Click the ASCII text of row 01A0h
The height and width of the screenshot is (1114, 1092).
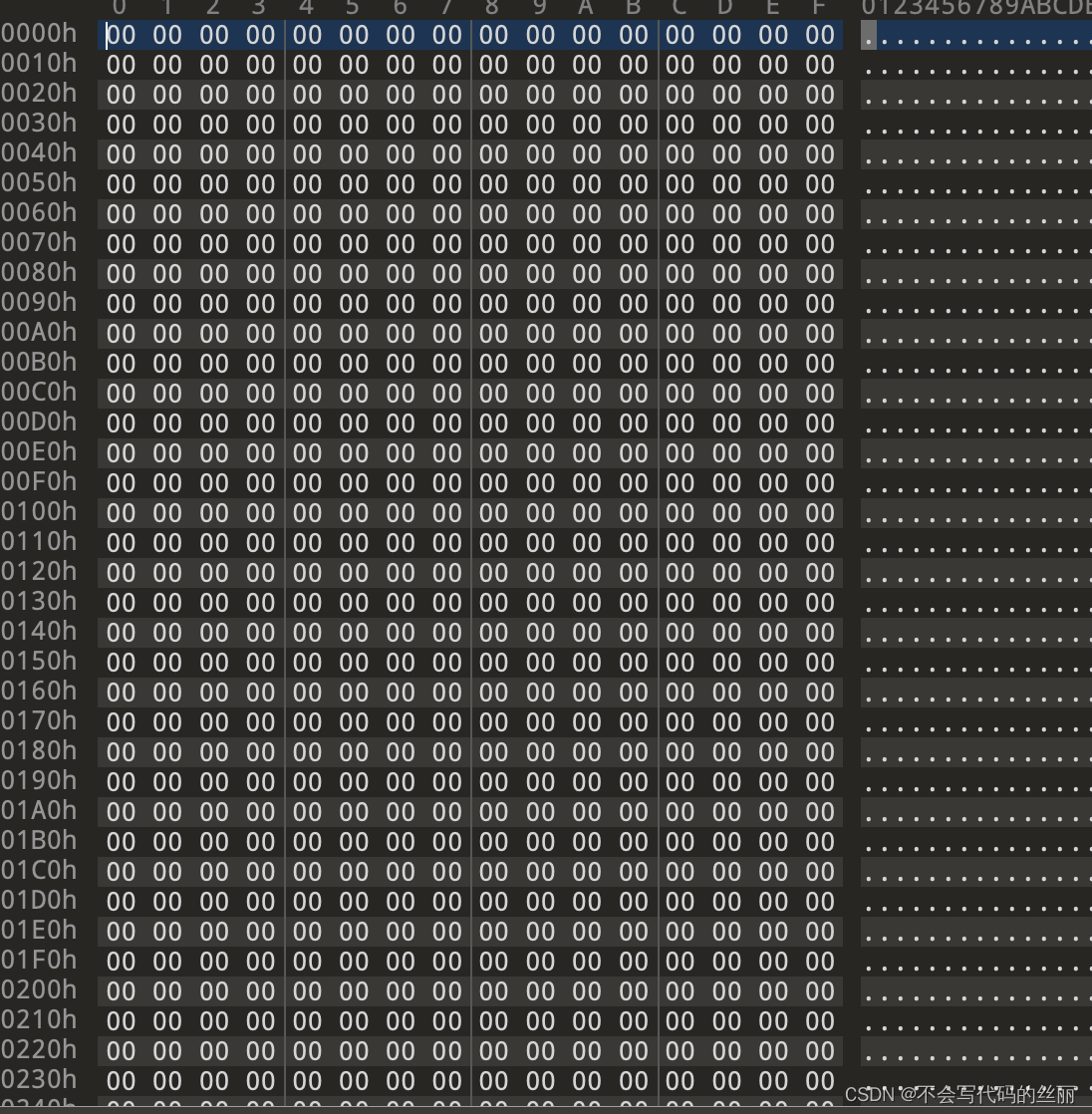click(976, 812)
